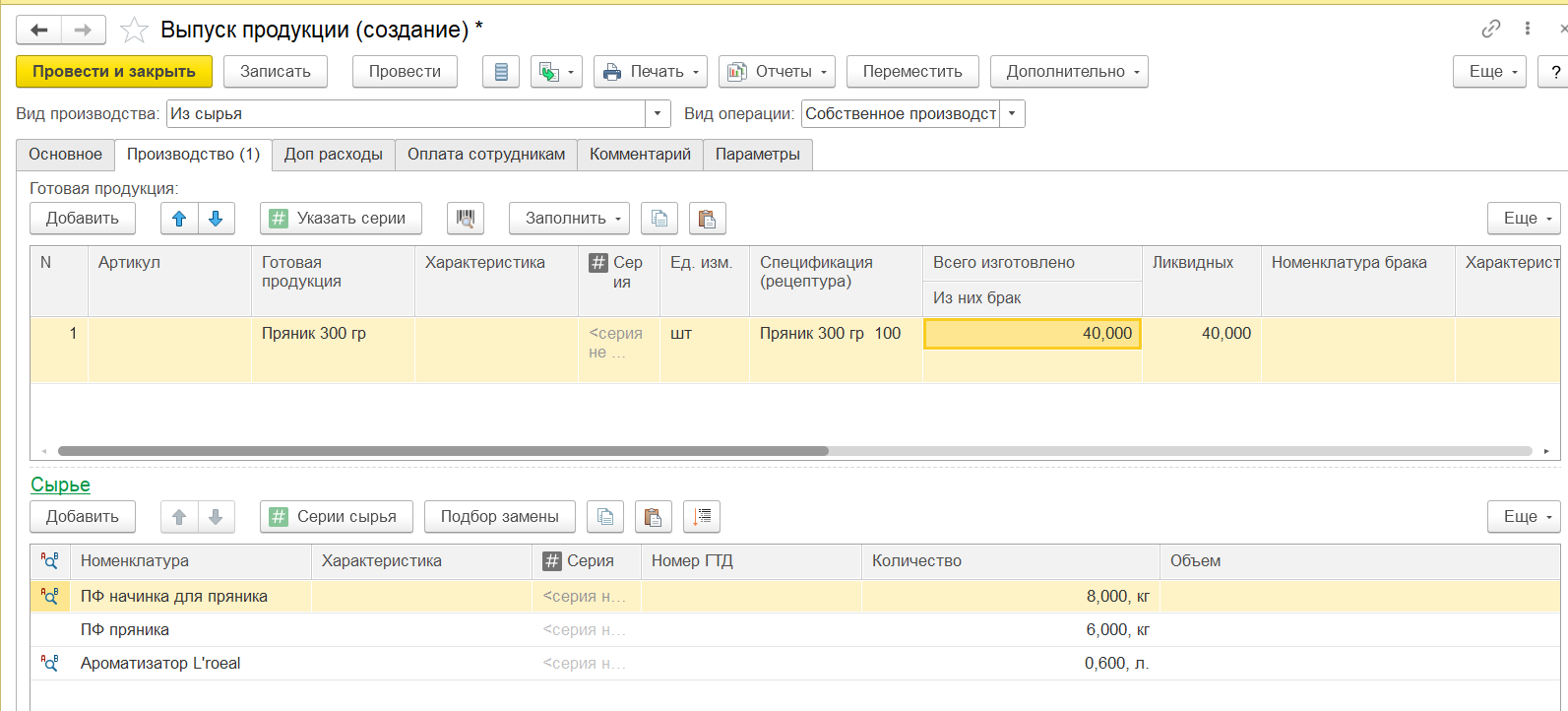The width and height of the screenshot is (1568, 711).
Task: Click the sort raw materials icon
Action: (702, 517)
